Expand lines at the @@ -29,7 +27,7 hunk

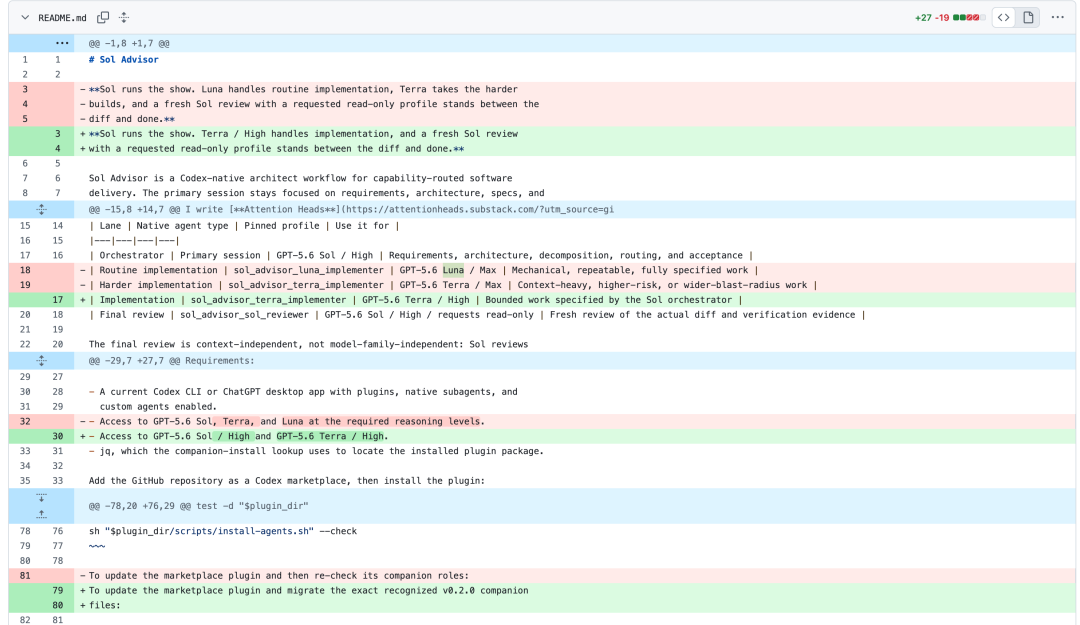tap(41, 360)
